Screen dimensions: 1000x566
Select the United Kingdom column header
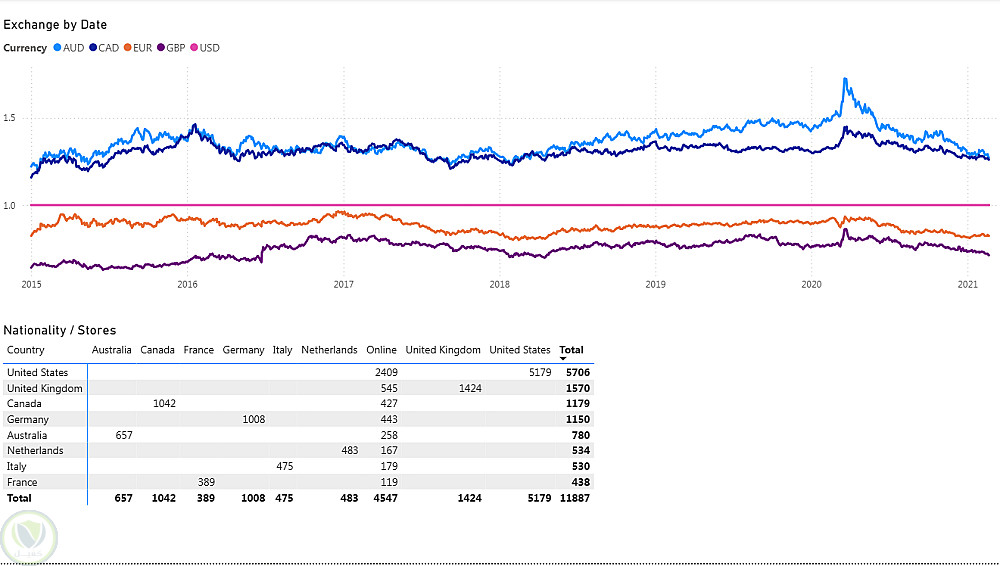[441, 350]
